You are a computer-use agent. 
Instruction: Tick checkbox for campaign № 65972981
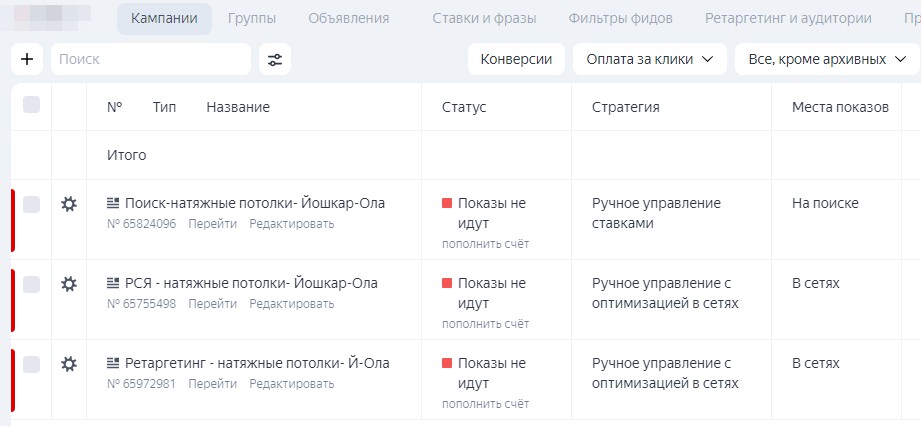click(31, 364)
